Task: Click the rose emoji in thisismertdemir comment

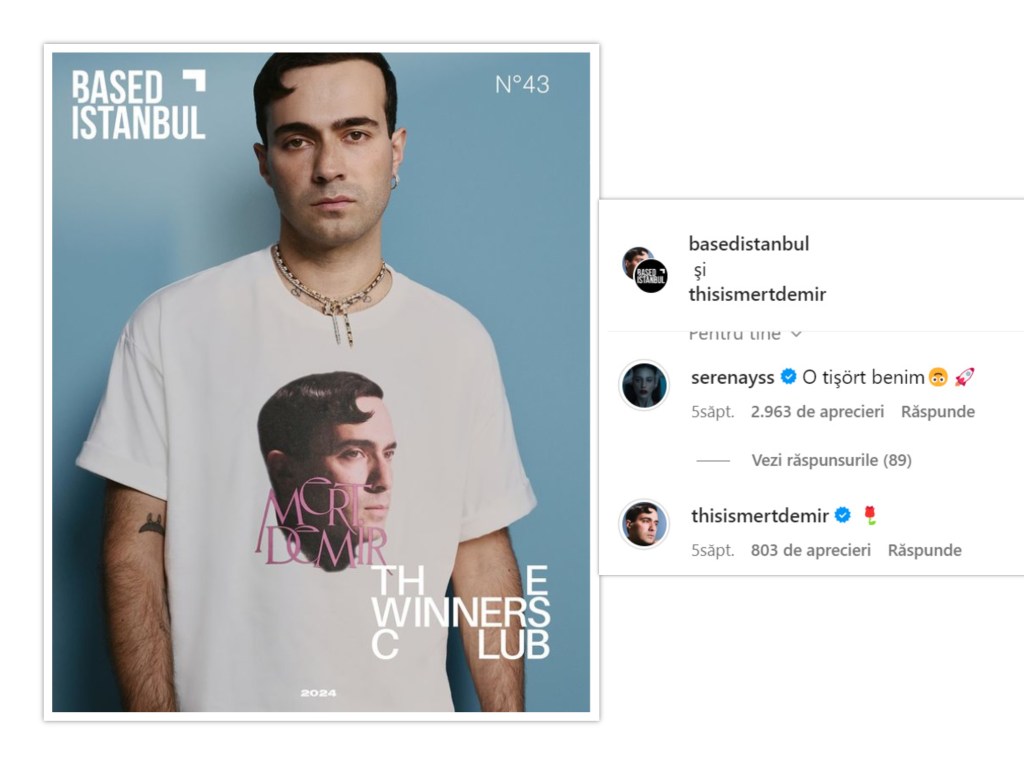Action: point(869,515)
